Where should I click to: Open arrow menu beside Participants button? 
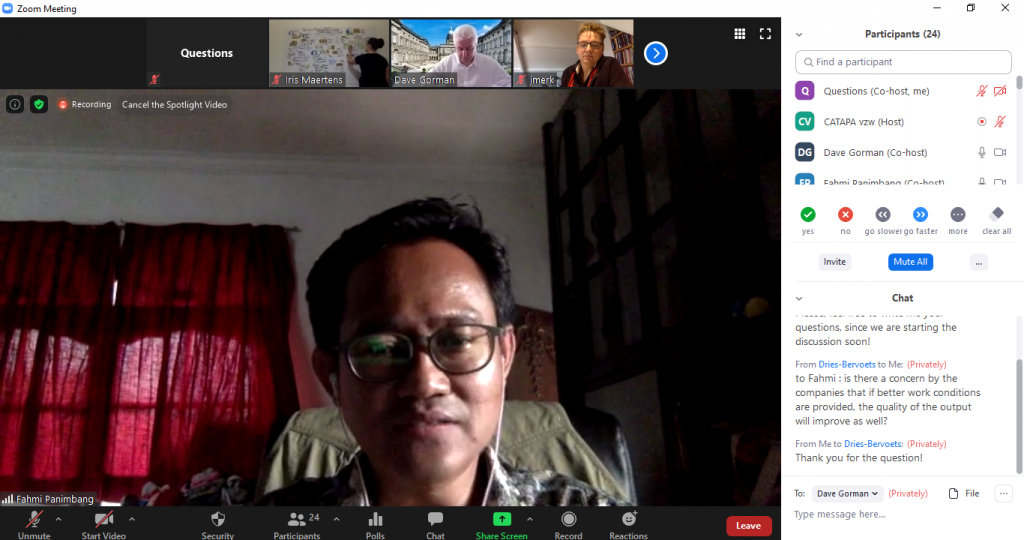[x=336, y=520]
